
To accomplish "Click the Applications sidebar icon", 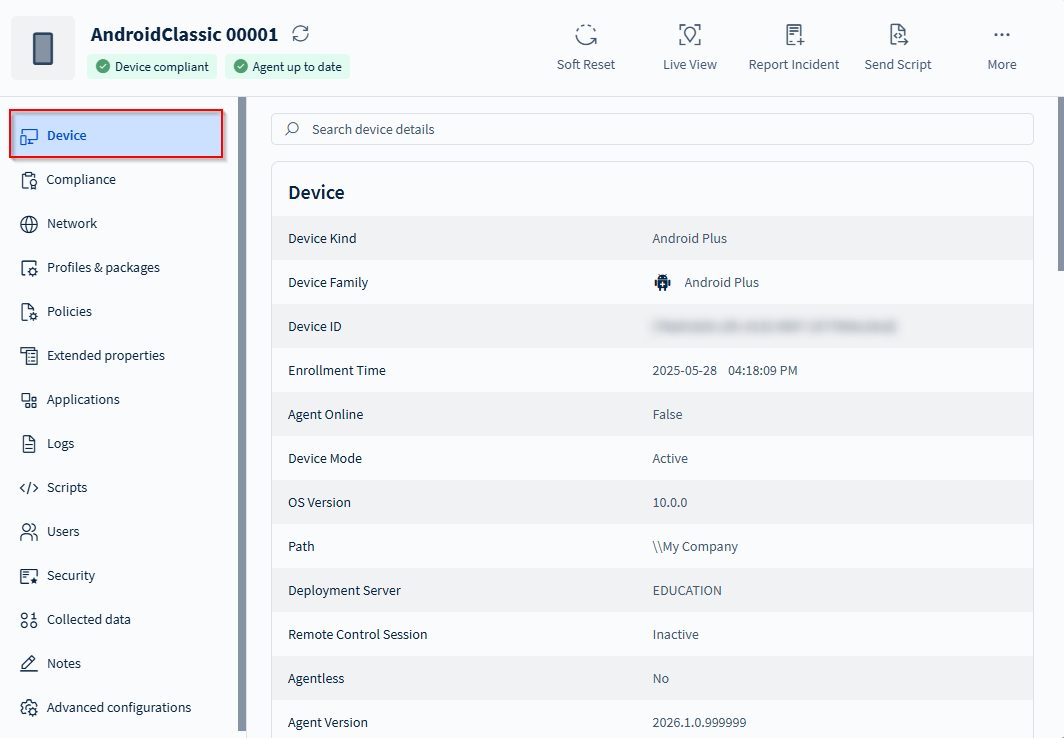I will pyautogui.click(x=29, y=400).
